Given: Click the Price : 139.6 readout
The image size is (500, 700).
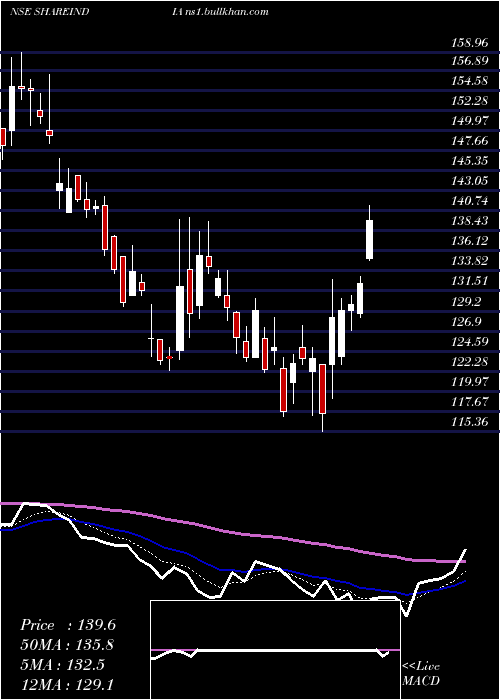Looking at the screenshot, I should pyautogui.click(x=68, y=625).
